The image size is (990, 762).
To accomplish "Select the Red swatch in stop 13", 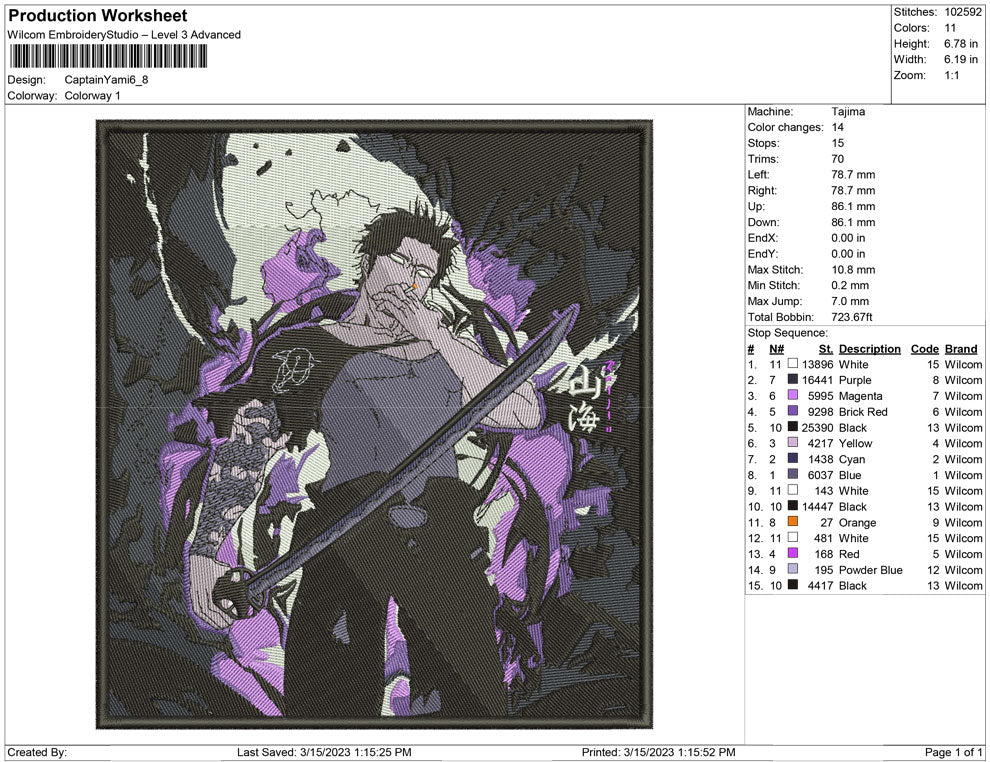I will [x=792, y=553].
